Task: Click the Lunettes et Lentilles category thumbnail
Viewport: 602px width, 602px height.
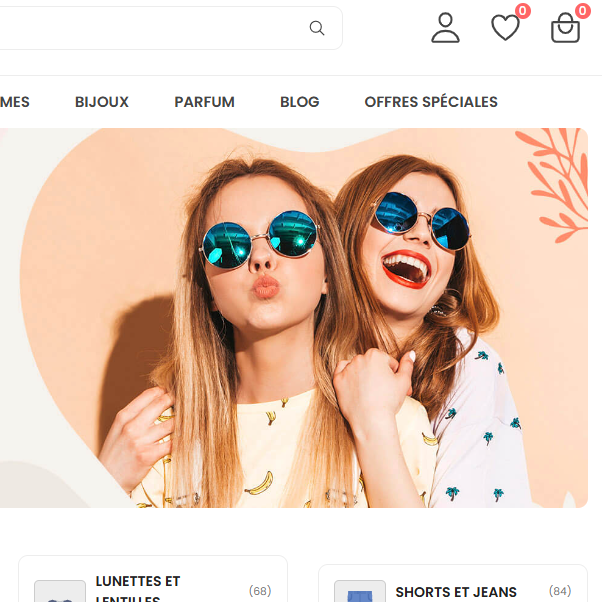Action: (x=60, y=592)
